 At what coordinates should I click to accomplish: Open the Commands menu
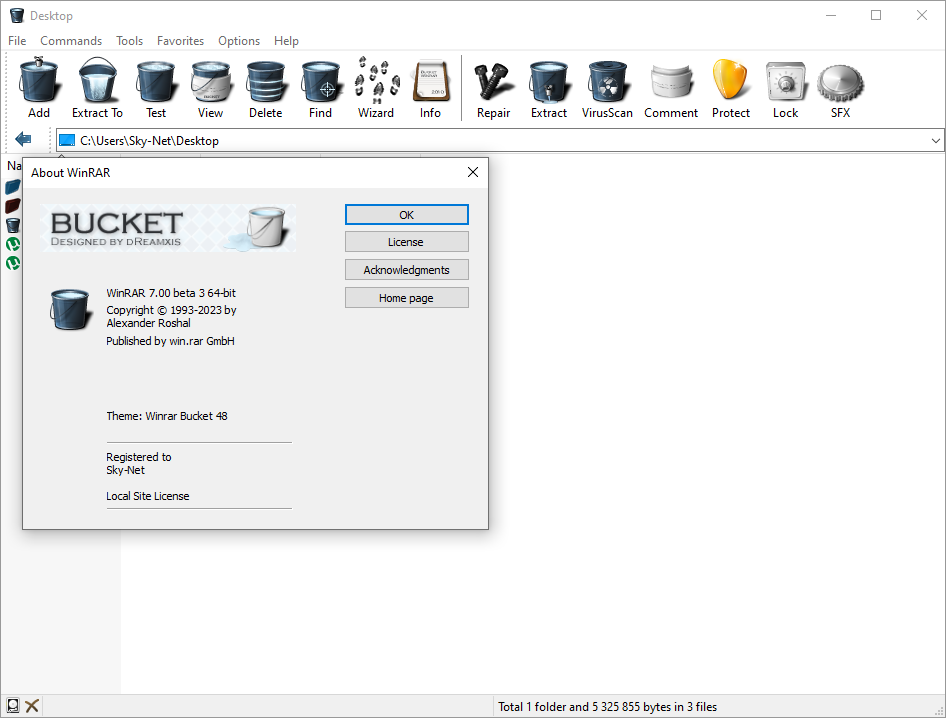(x=71, y=40)
